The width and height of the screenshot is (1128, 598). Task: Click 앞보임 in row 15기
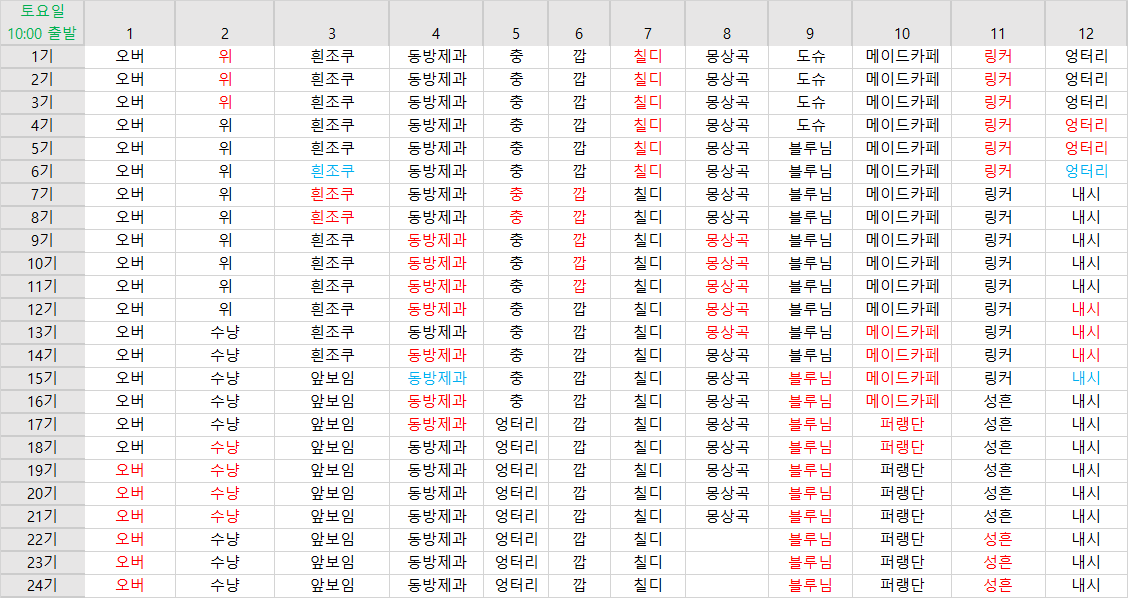332,378
